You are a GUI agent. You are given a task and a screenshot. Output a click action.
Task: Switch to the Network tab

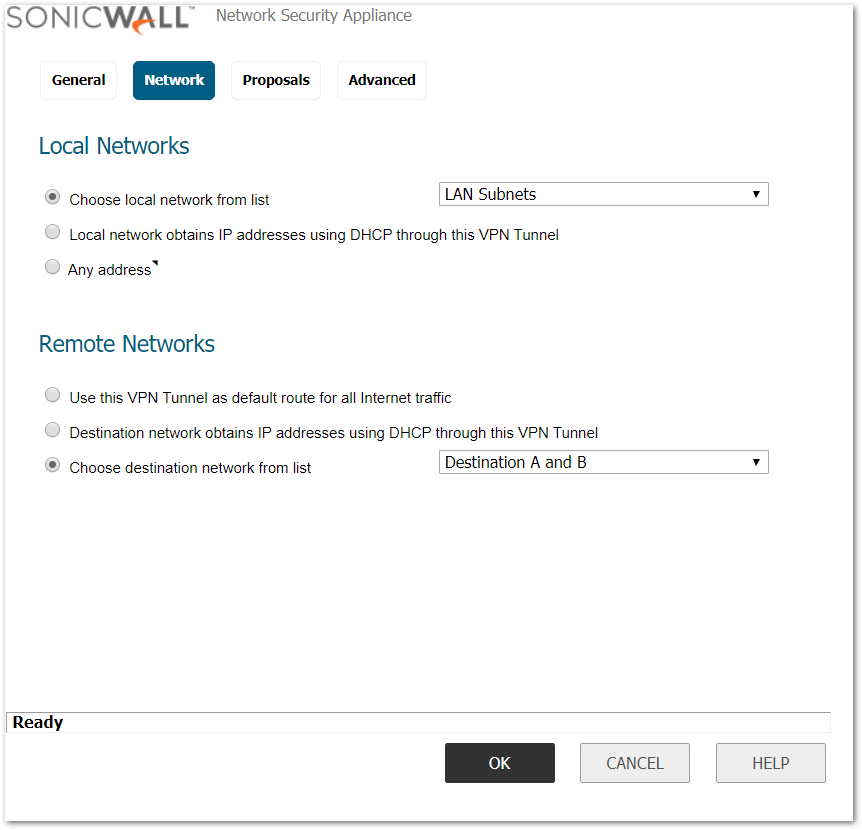point(174,80)
